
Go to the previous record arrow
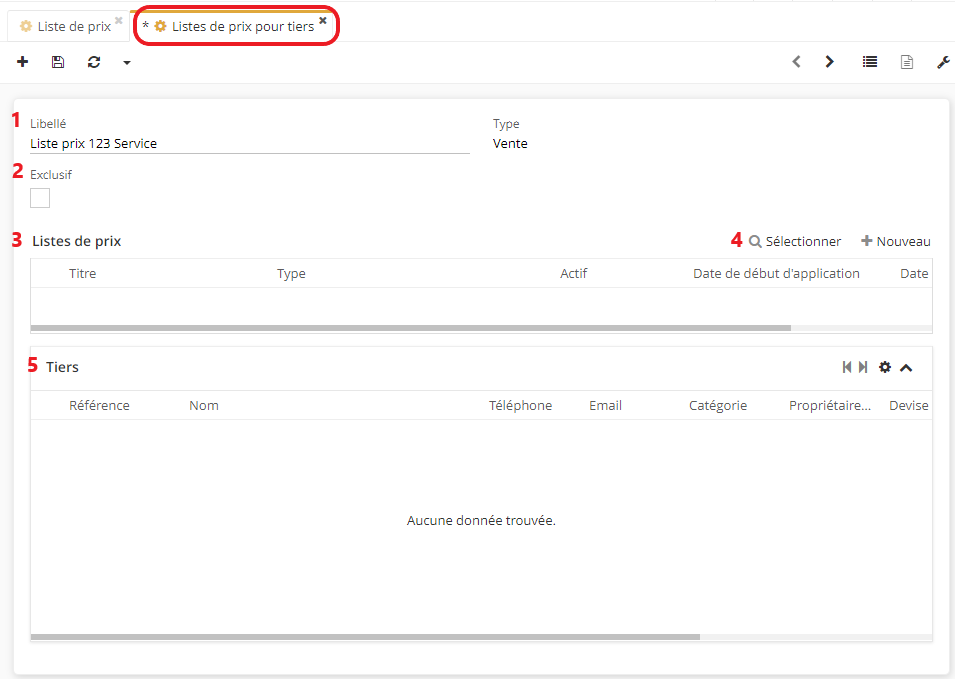(796, 62)
